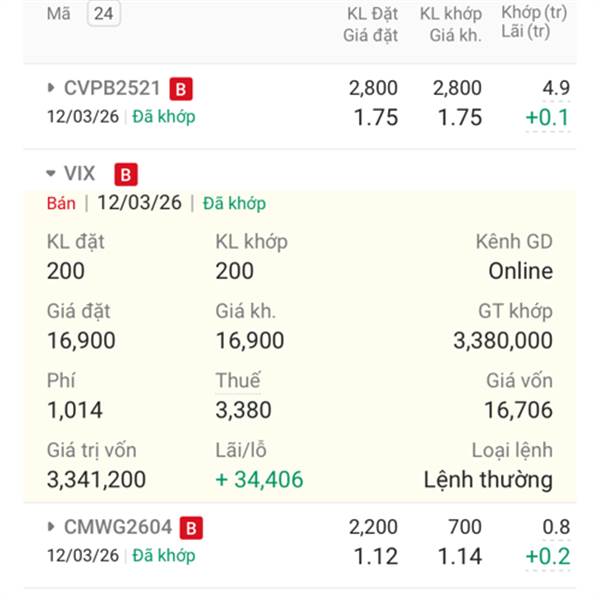Tap the Đã khớp status under CVPB2521
Screen dimensions: 600x600
[164, 117]
